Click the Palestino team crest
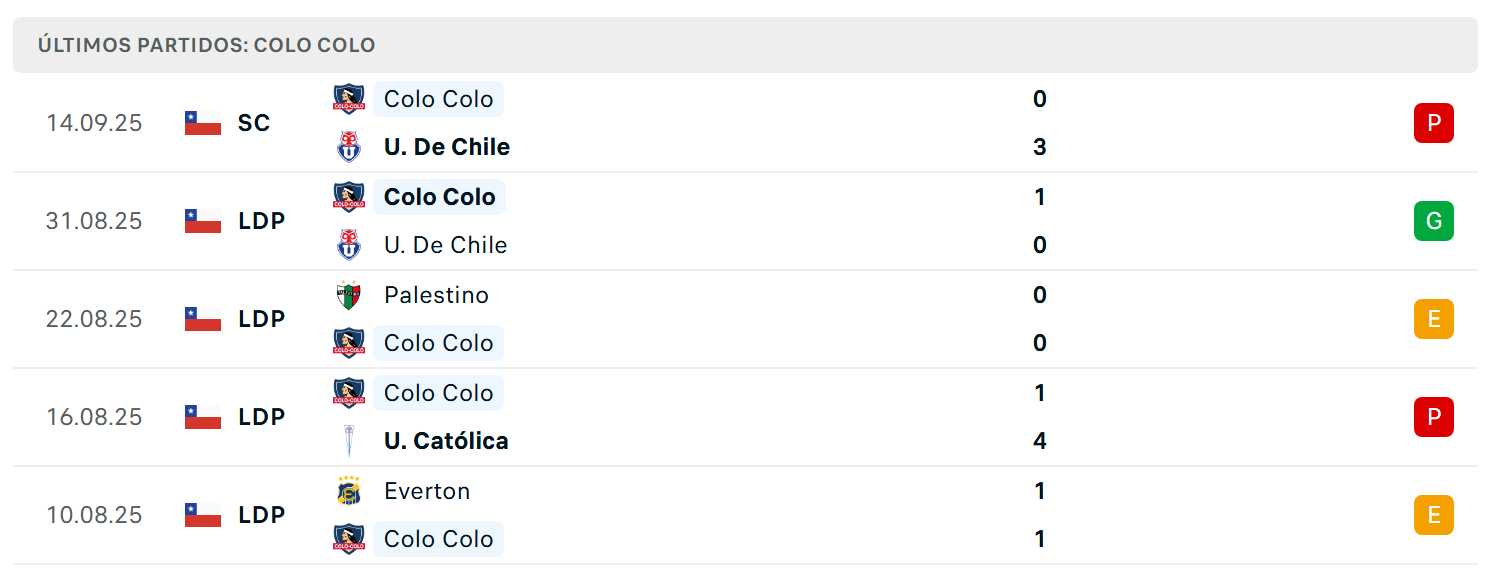 349,295
